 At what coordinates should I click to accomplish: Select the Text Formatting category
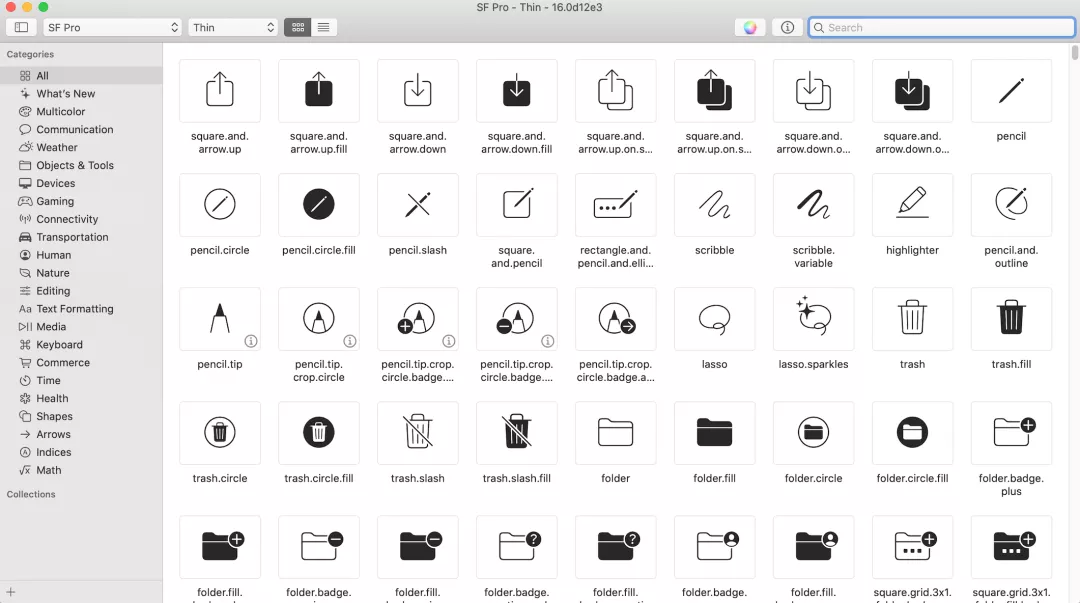(74, 309)
